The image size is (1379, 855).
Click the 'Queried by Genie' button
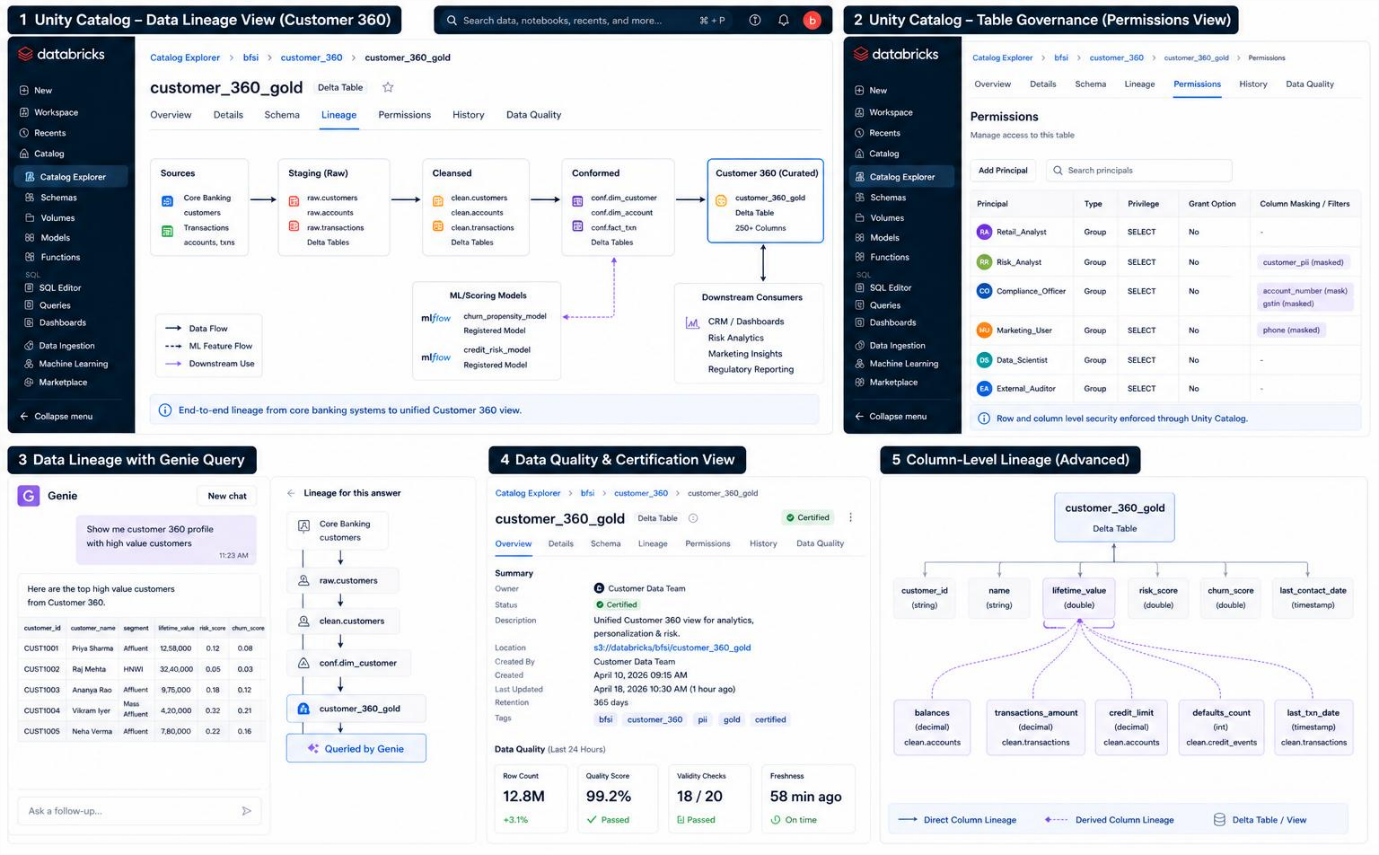point(356,748)
